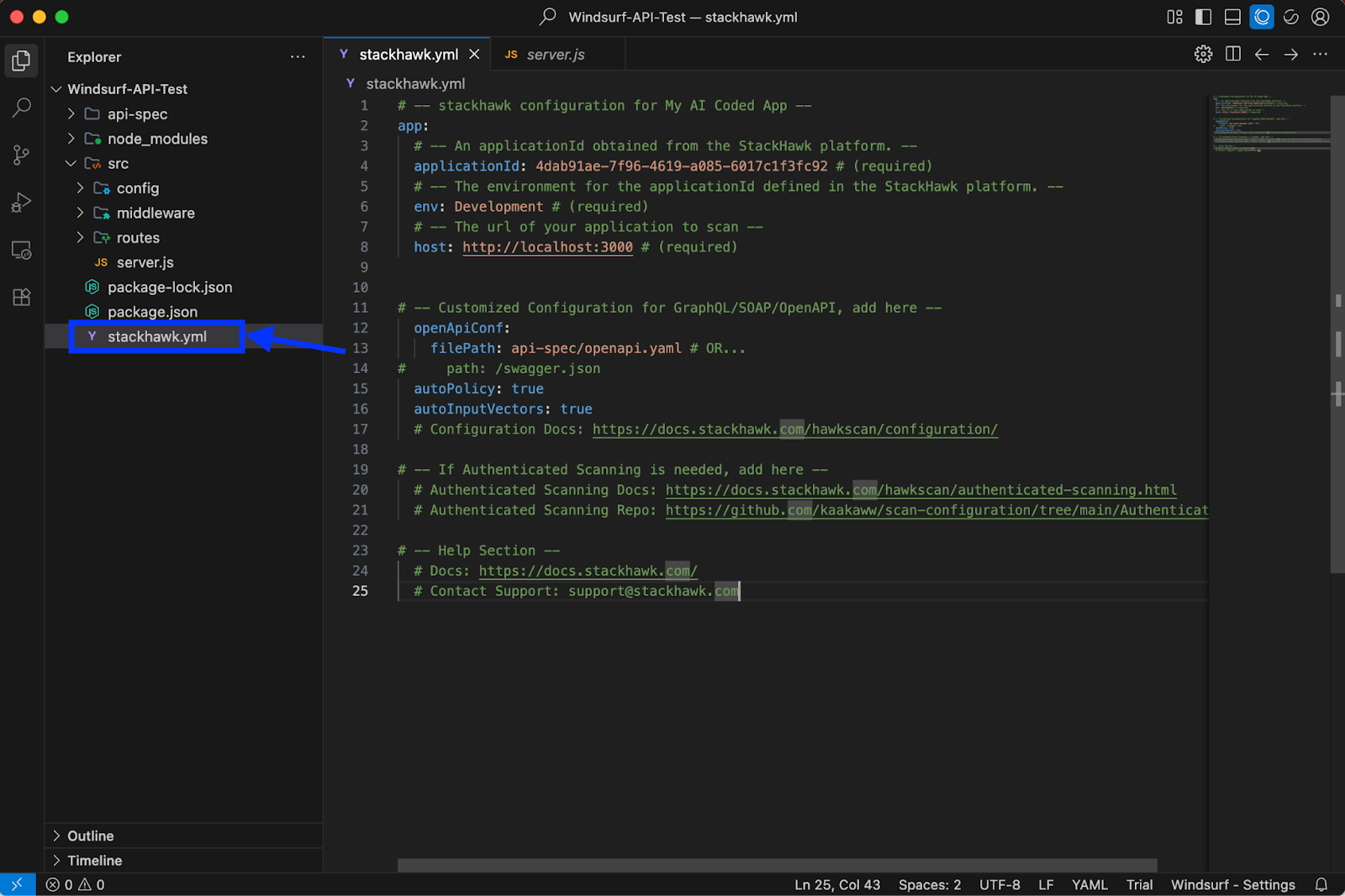Split the editor to the right
This screenshot has height=896, width=1345.
[1233, 54]
